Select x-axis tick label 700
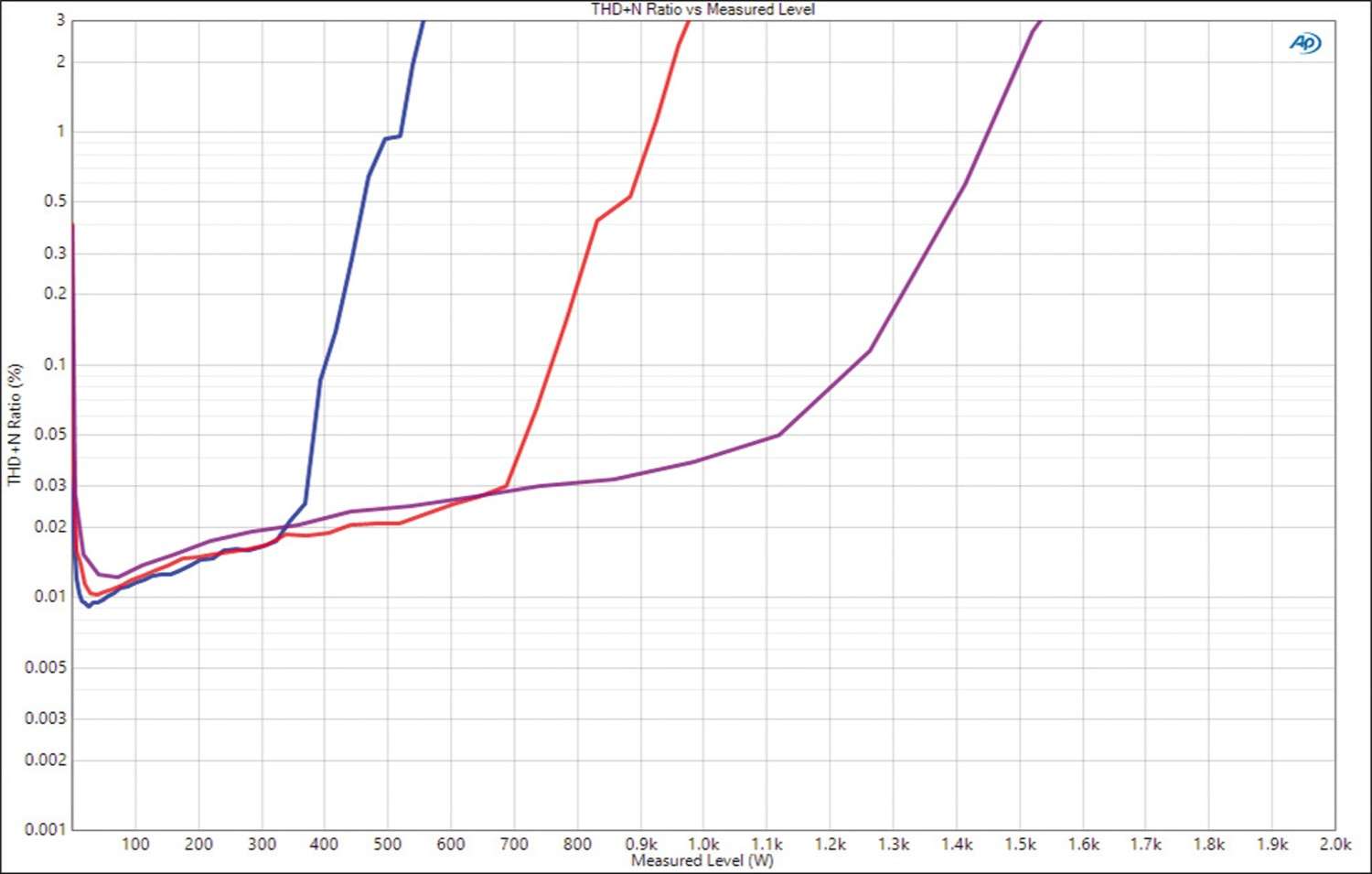Image resolution: width=1372 pixels, height=874 pixels. click(x=514, y=844)
